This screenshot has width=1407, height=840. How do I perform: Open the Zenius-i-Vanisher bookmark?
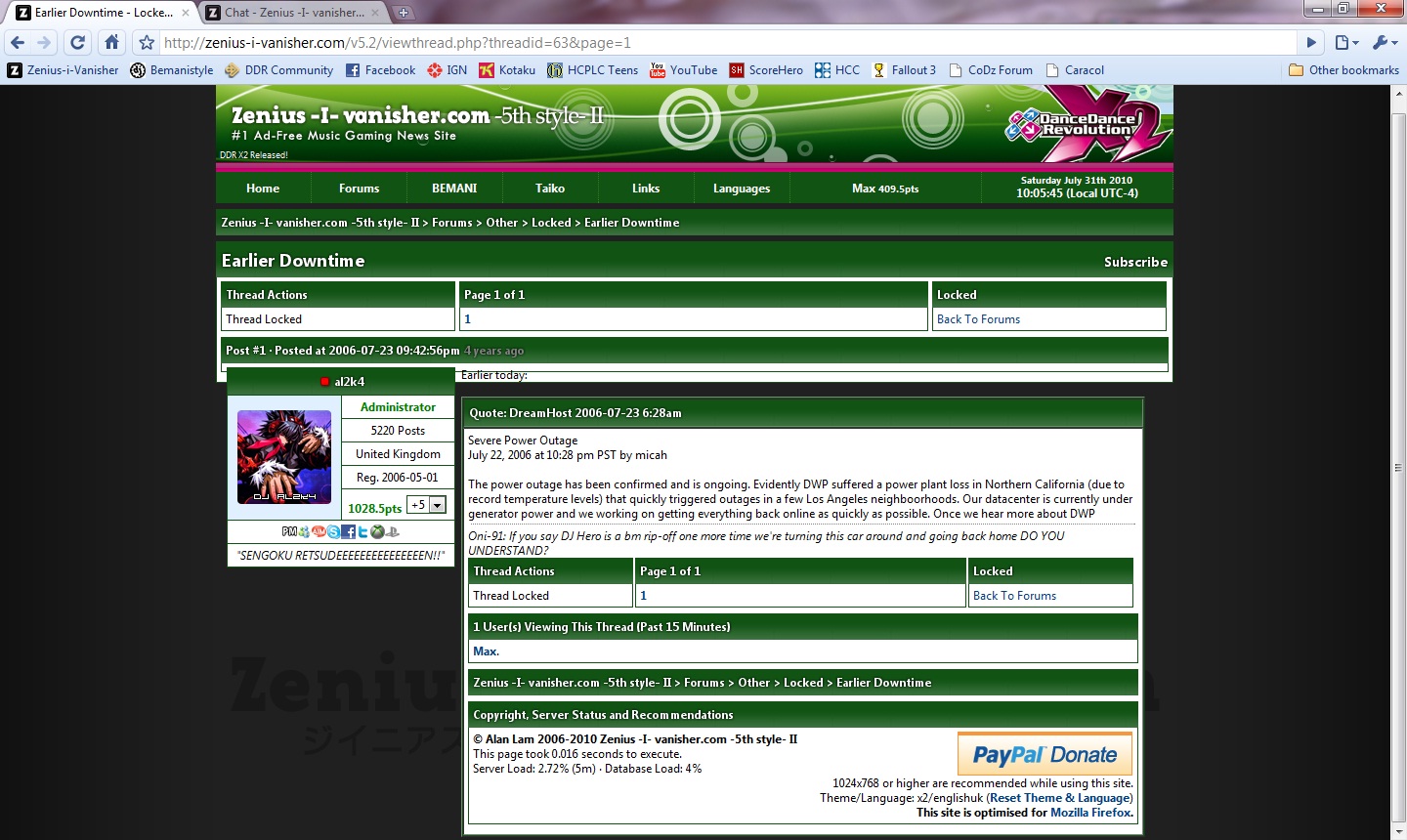(x=64, y=70)
